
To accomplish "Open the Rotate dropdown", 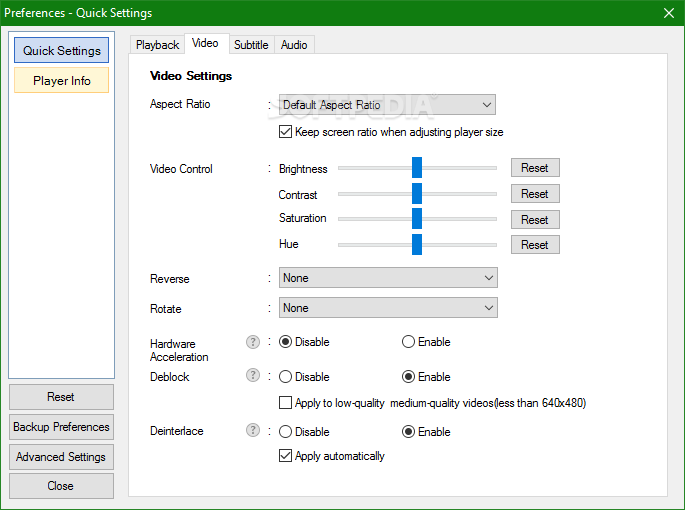I will pos(388,308).
